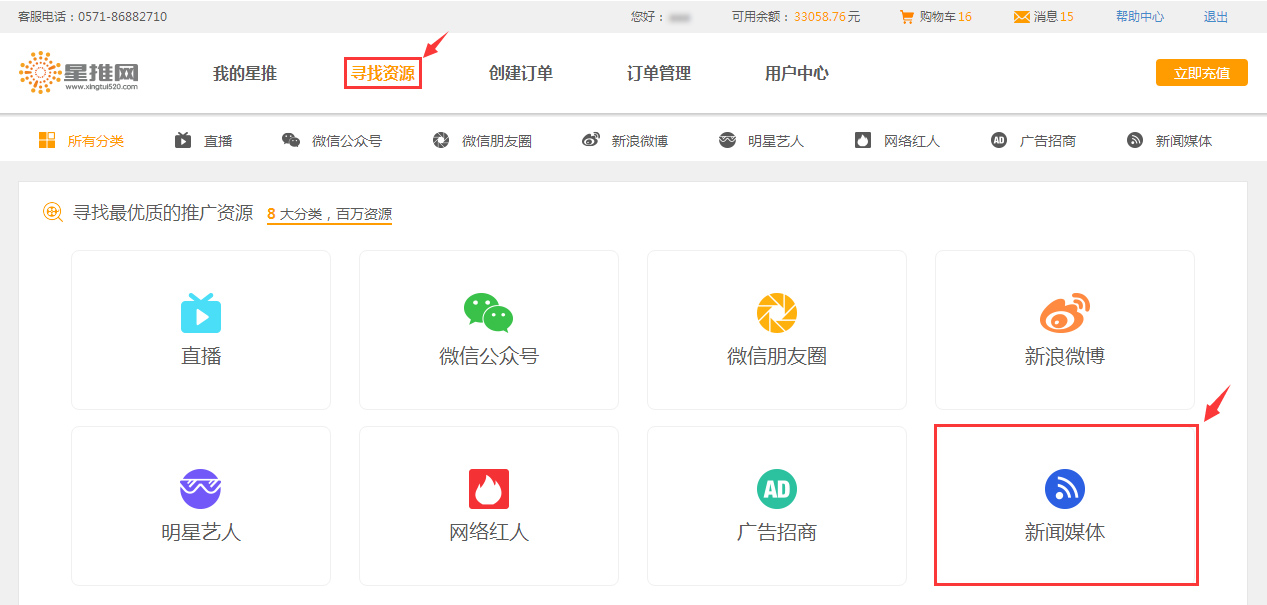Image resolution: width=1267 pixels, height=605 pixels.
Task: Click the 微信朋友圈 shutter icon in category bar
Action: (x=441, y=140)
